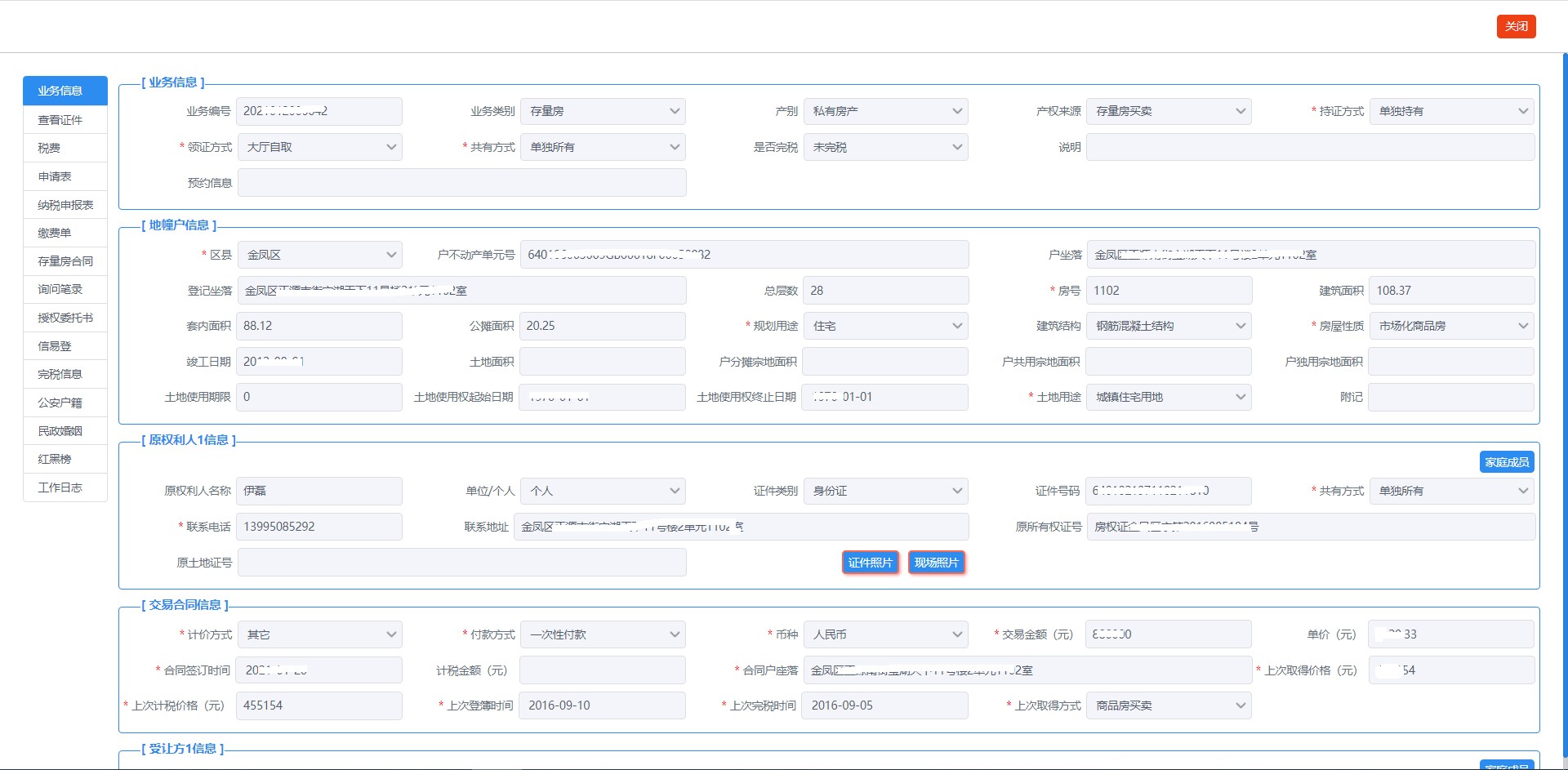The width and height of the screenshot is (1568, 770).
Task: Expand the 上次取得方式 dropdown
Action: [1168, 705]
